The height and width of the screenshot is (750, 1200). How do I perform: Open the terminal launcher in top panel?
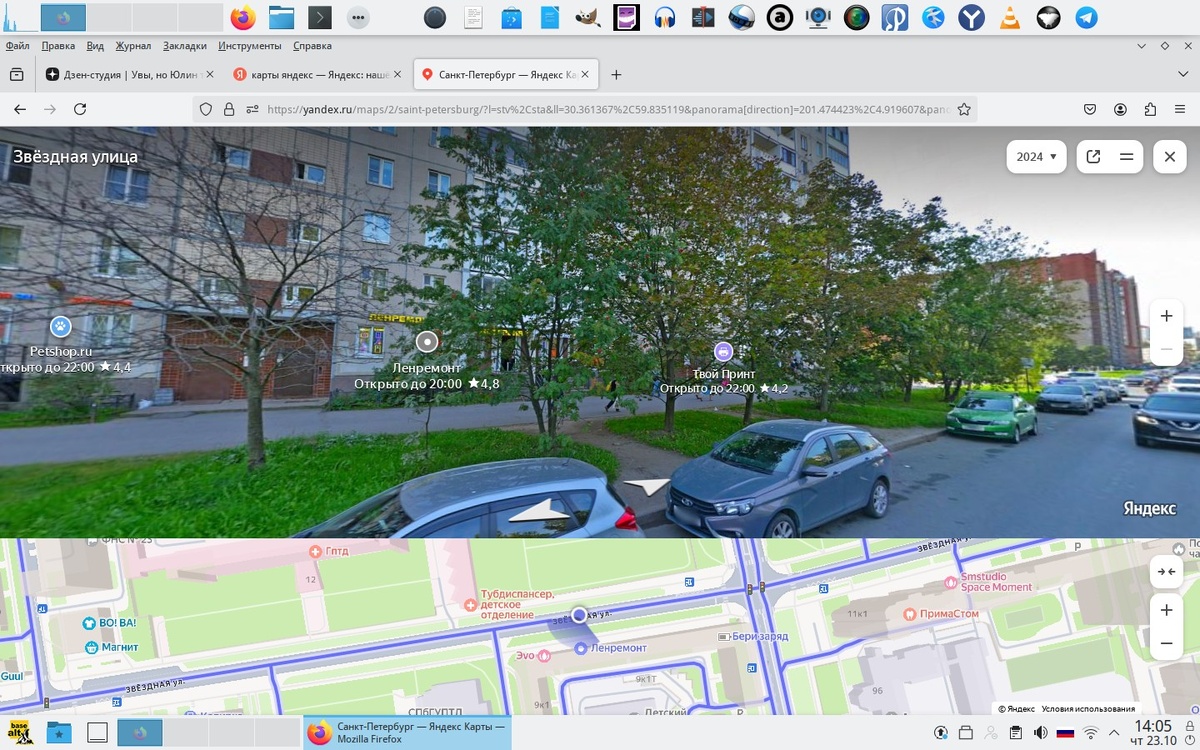[x=319, y=17]
